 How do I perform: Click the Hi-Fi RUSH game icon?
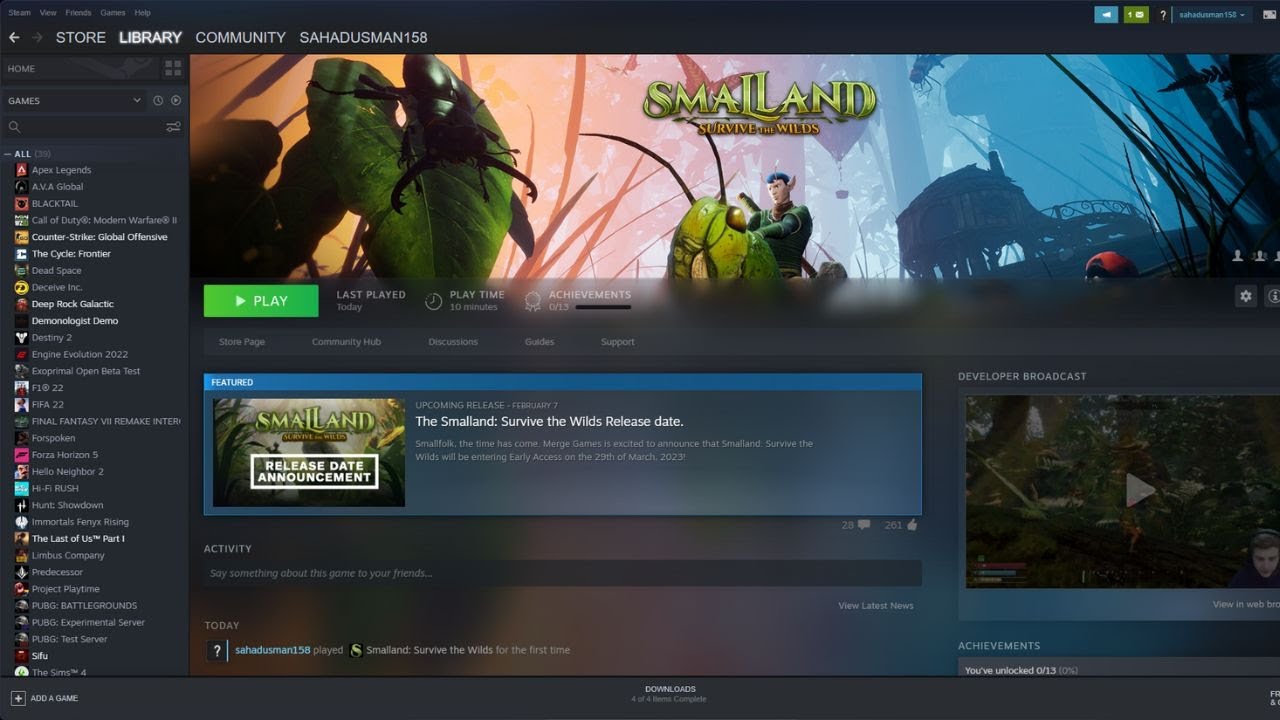pyautogui.click(x=21, y=488)
